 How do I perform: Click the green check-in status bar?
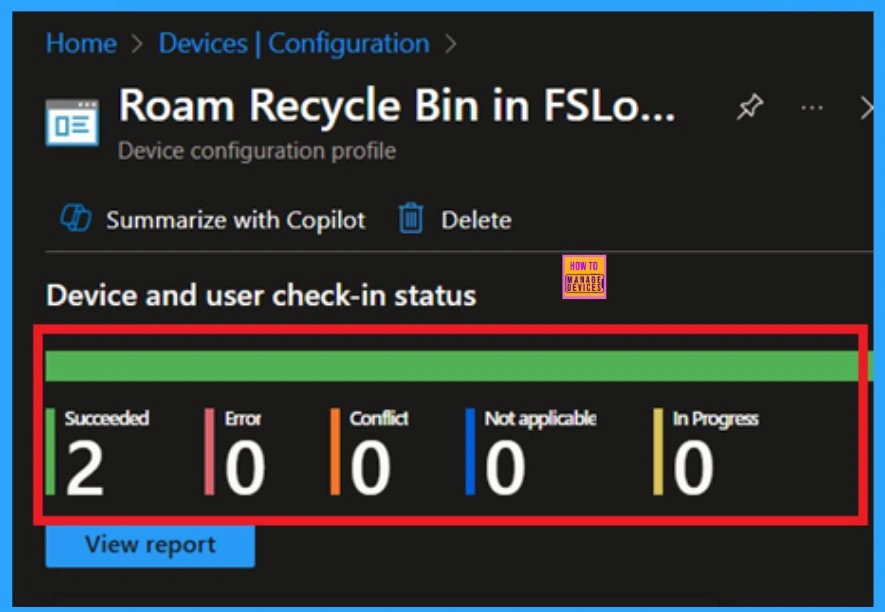click(452, 366)
